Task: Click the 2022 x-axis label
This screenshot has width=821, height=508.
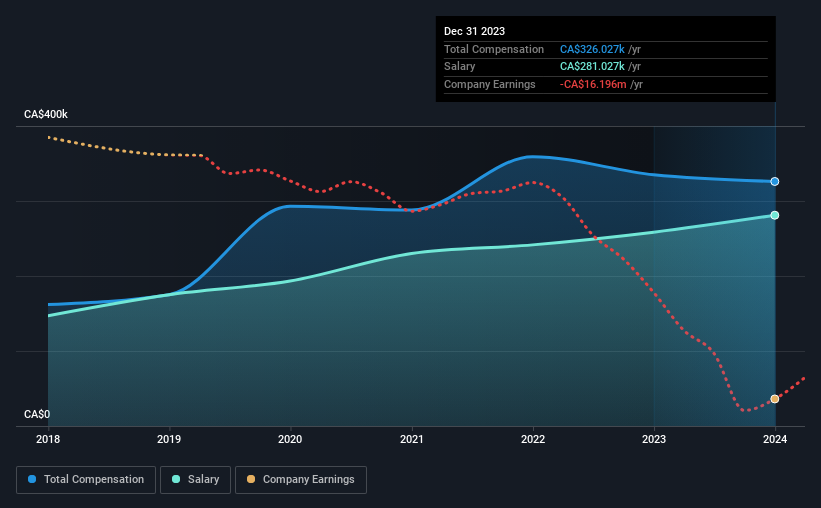Action: 533,439
